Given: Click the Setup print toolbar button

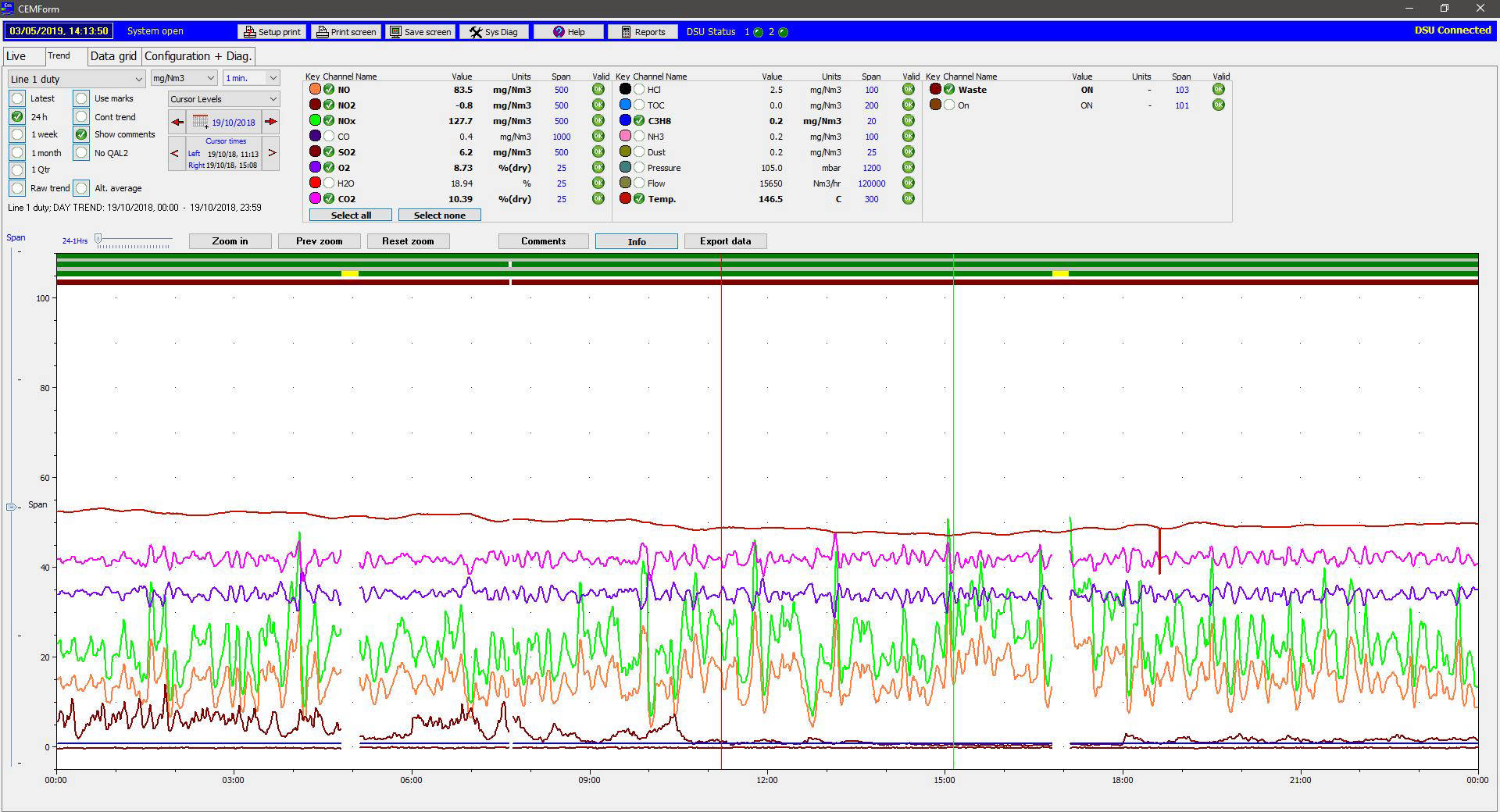Looking at the screenshot, I should point(272,32).
